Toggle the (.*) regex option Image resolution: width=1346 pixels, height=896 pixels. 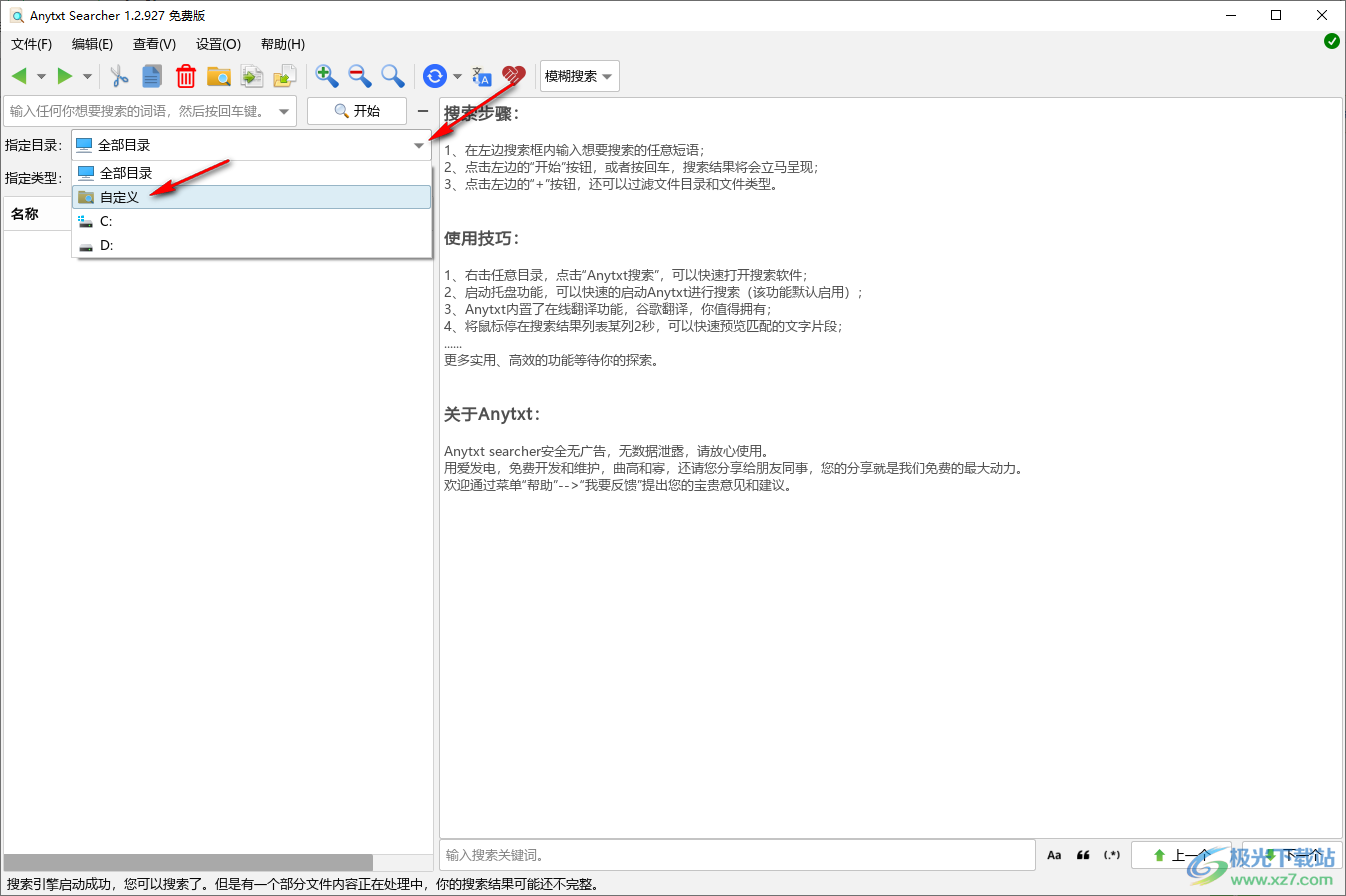point(1112,855)
